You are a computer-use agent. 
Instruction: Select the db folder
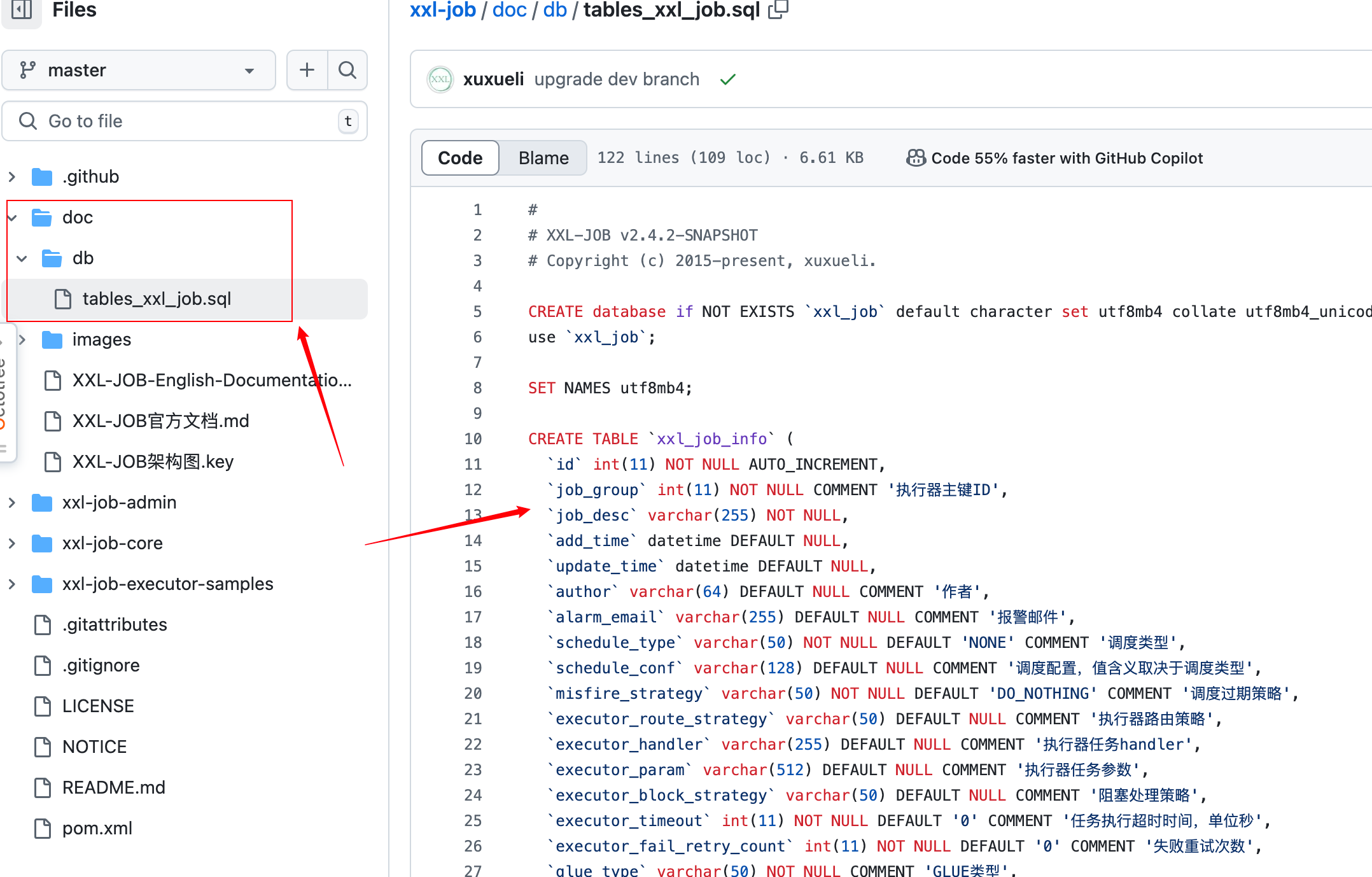click(83, 258)
